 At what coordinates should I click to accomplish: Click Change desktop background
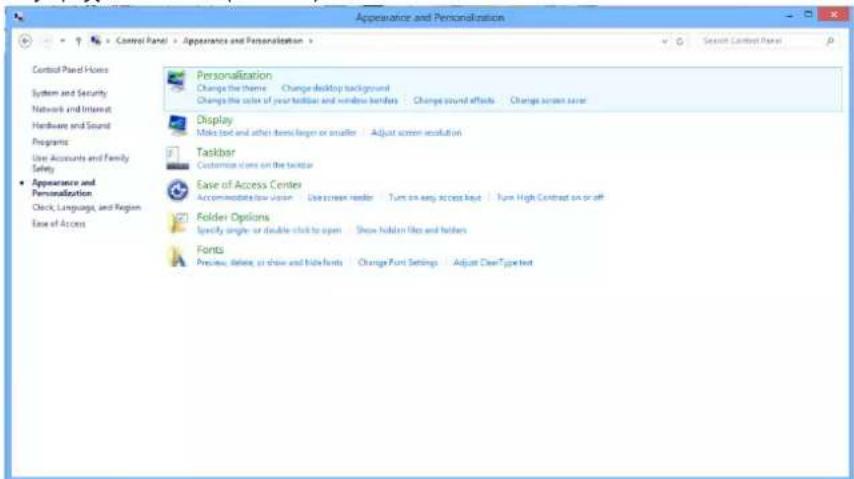click(336, 88)
